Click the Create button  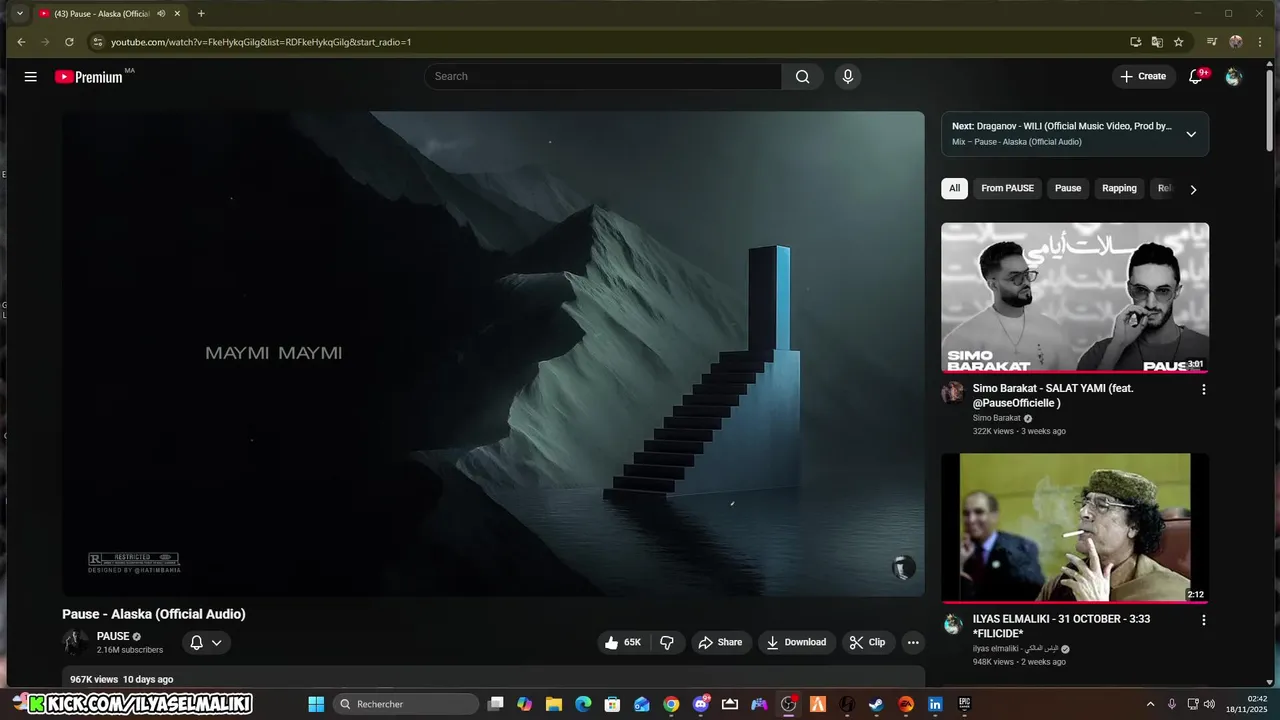click(x=1143, y=76)
